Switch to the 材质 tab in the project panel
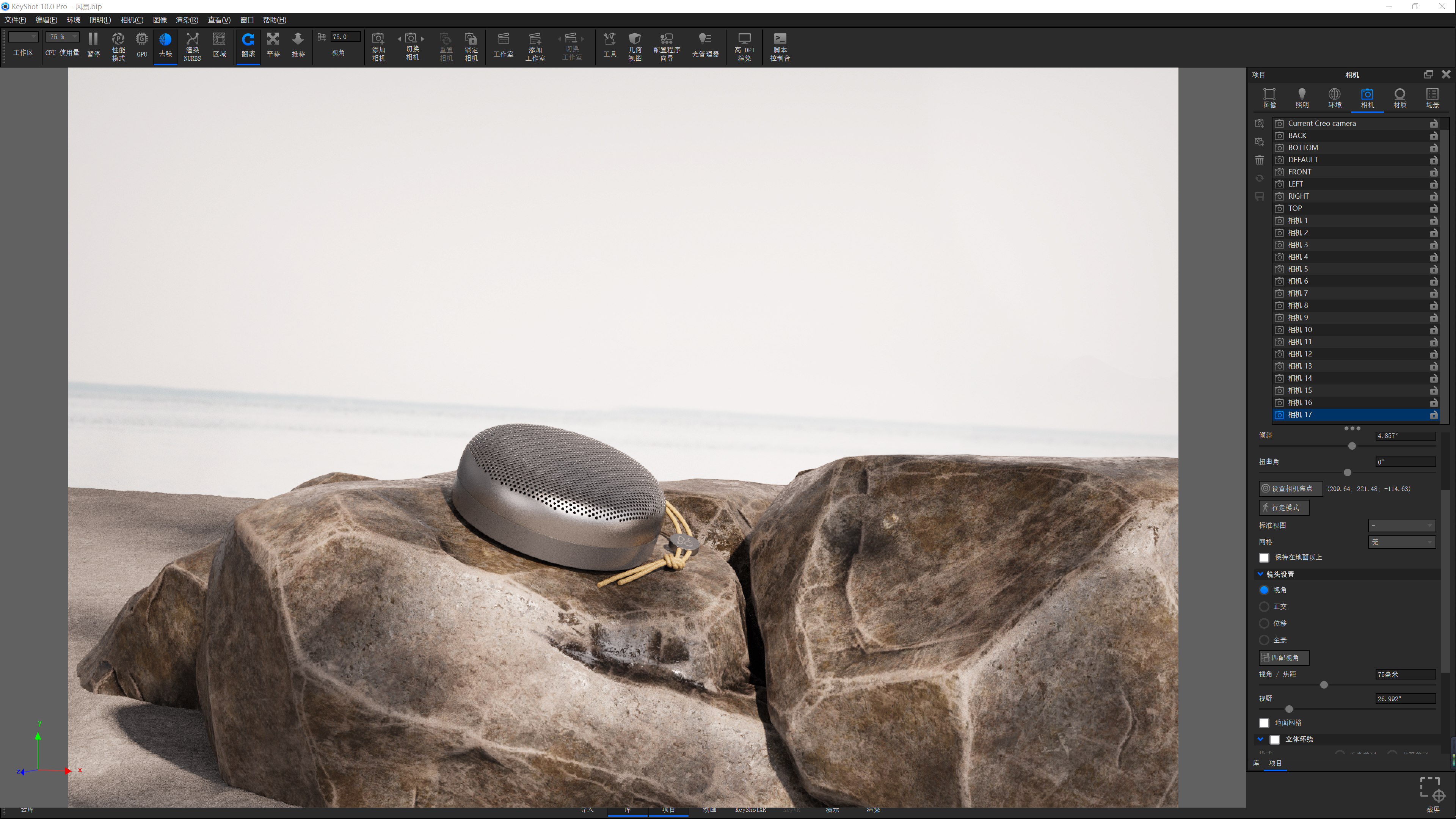This screenshot has height=819, width=1456. (1400, 97)
